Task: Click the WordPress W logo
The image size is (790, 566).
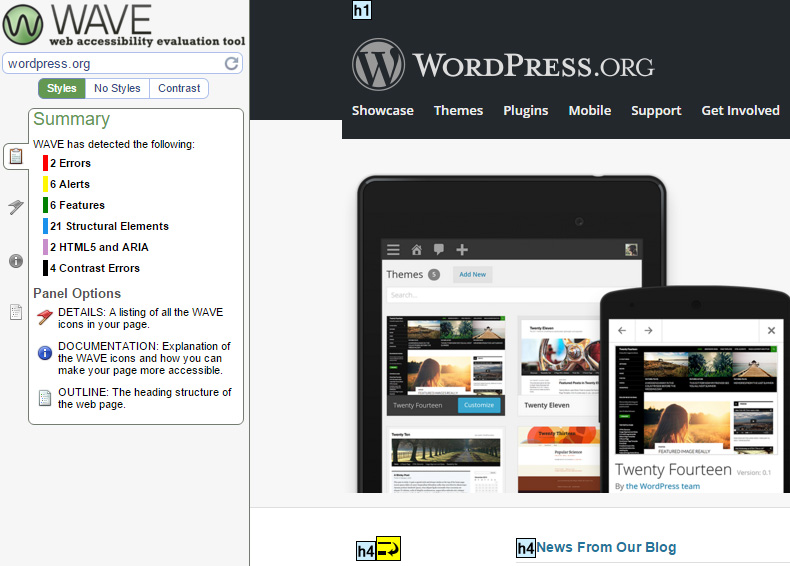Action: click(378, 65)
